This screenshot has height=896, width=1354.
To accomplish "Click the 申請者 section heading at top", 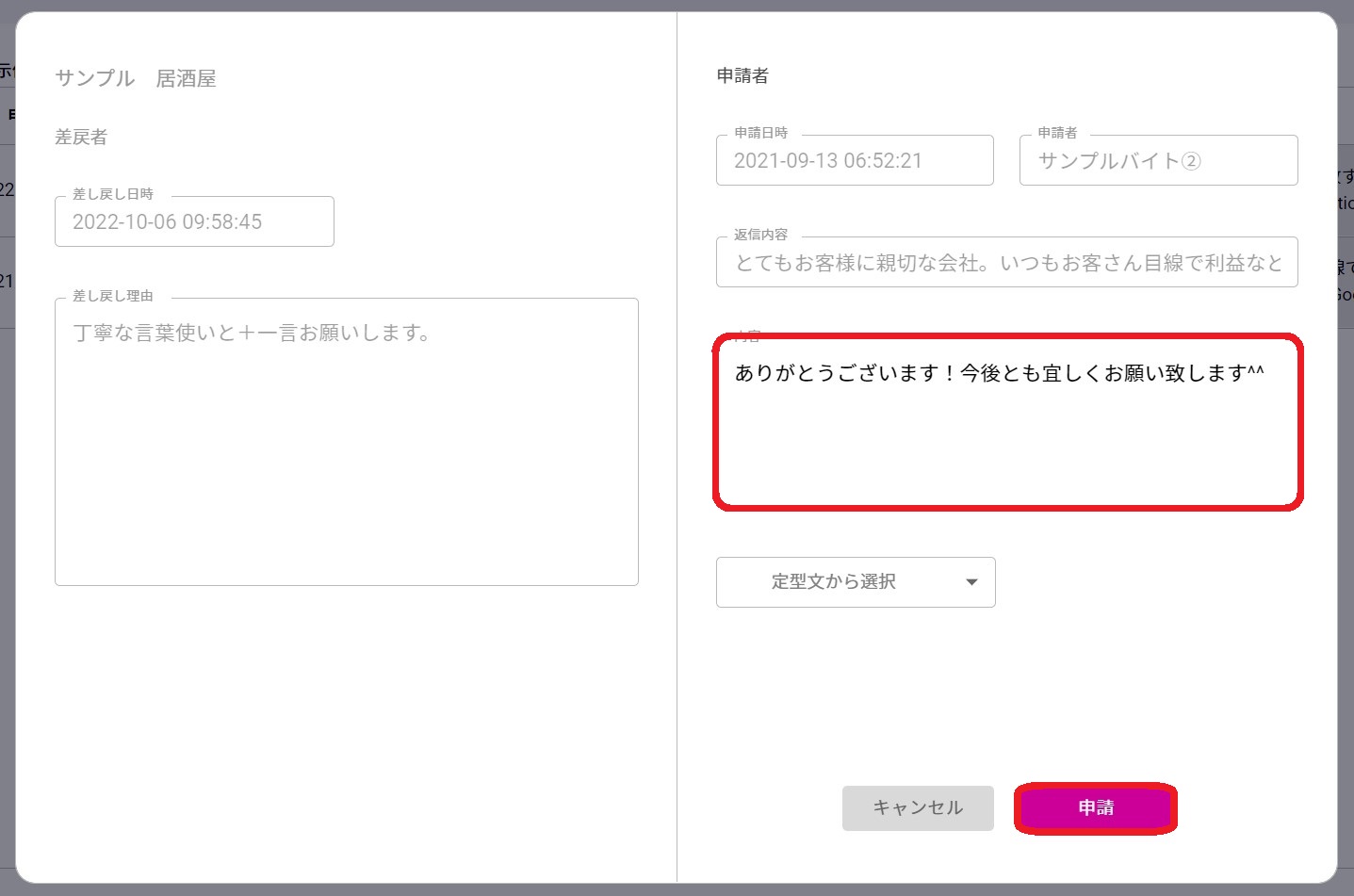I will (742, 76).
